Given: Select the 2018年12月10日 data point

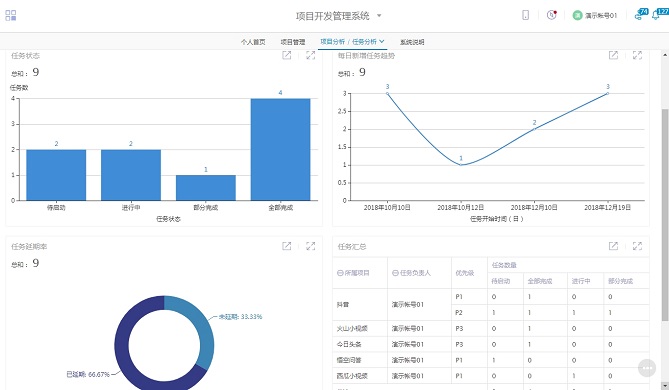Looking at the screenshot, I should [x=534, y=129].
